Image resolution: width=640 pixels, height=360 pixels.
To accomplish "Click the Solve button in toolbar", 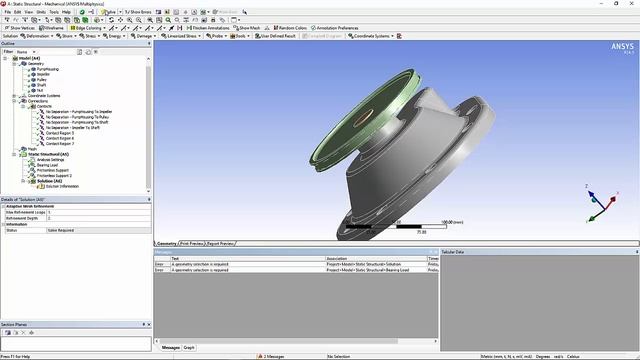I will click(109, 12).
